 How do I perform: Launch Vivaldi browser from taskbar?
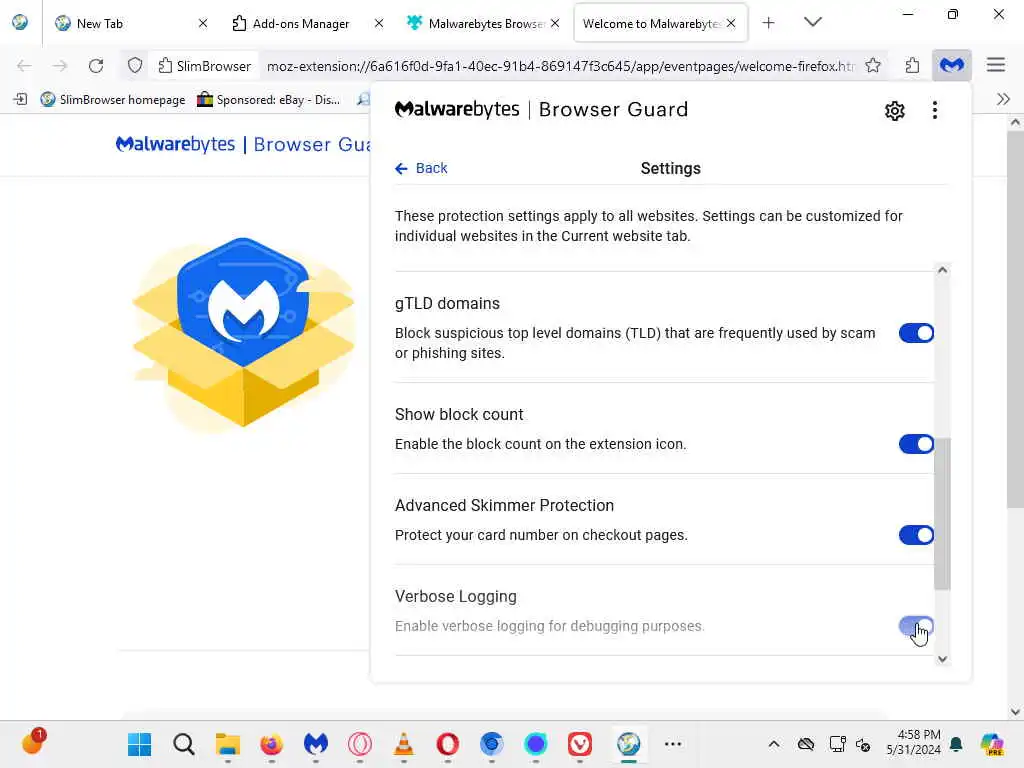tap(579, 744)
